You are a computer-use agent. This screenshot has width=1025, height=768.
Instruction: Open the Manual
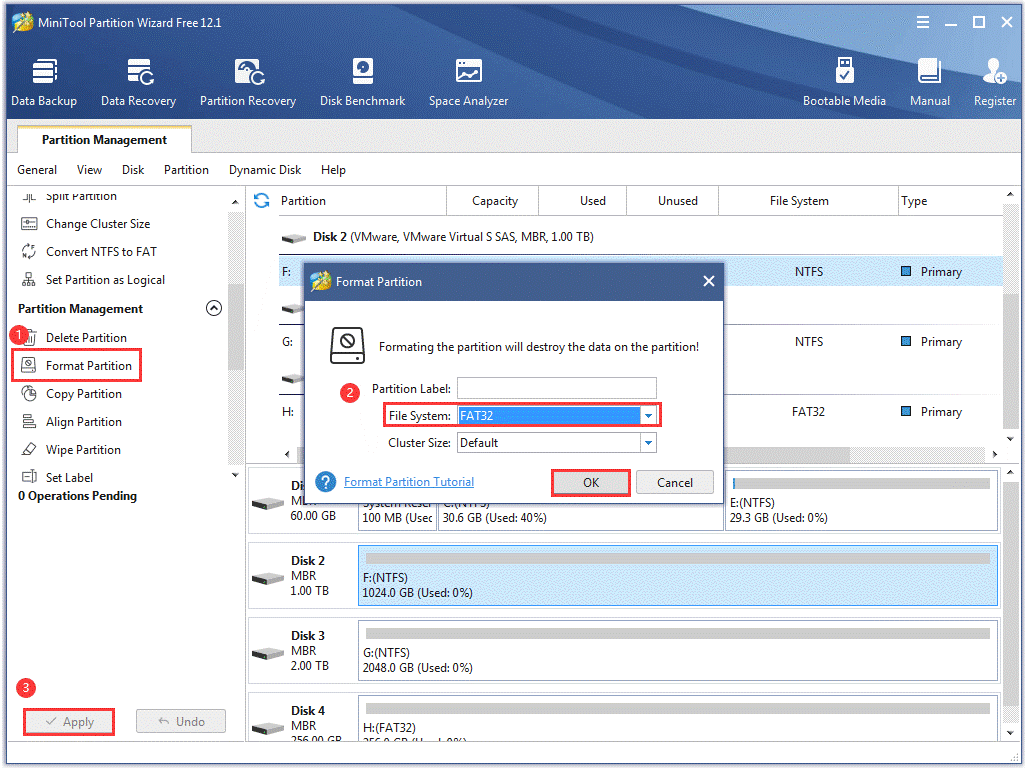[930, 82]
